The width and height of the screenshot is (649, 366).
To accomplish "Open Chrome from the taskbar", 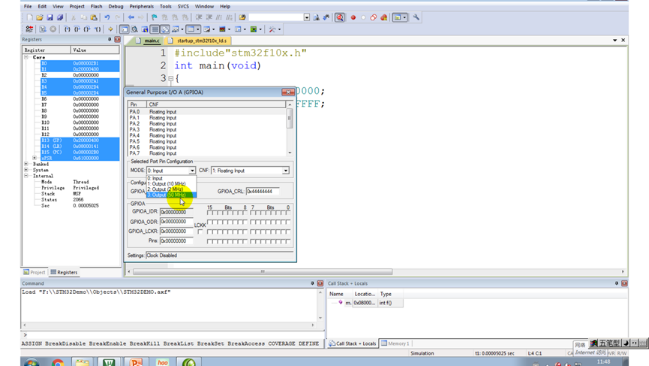I will 58,363.
